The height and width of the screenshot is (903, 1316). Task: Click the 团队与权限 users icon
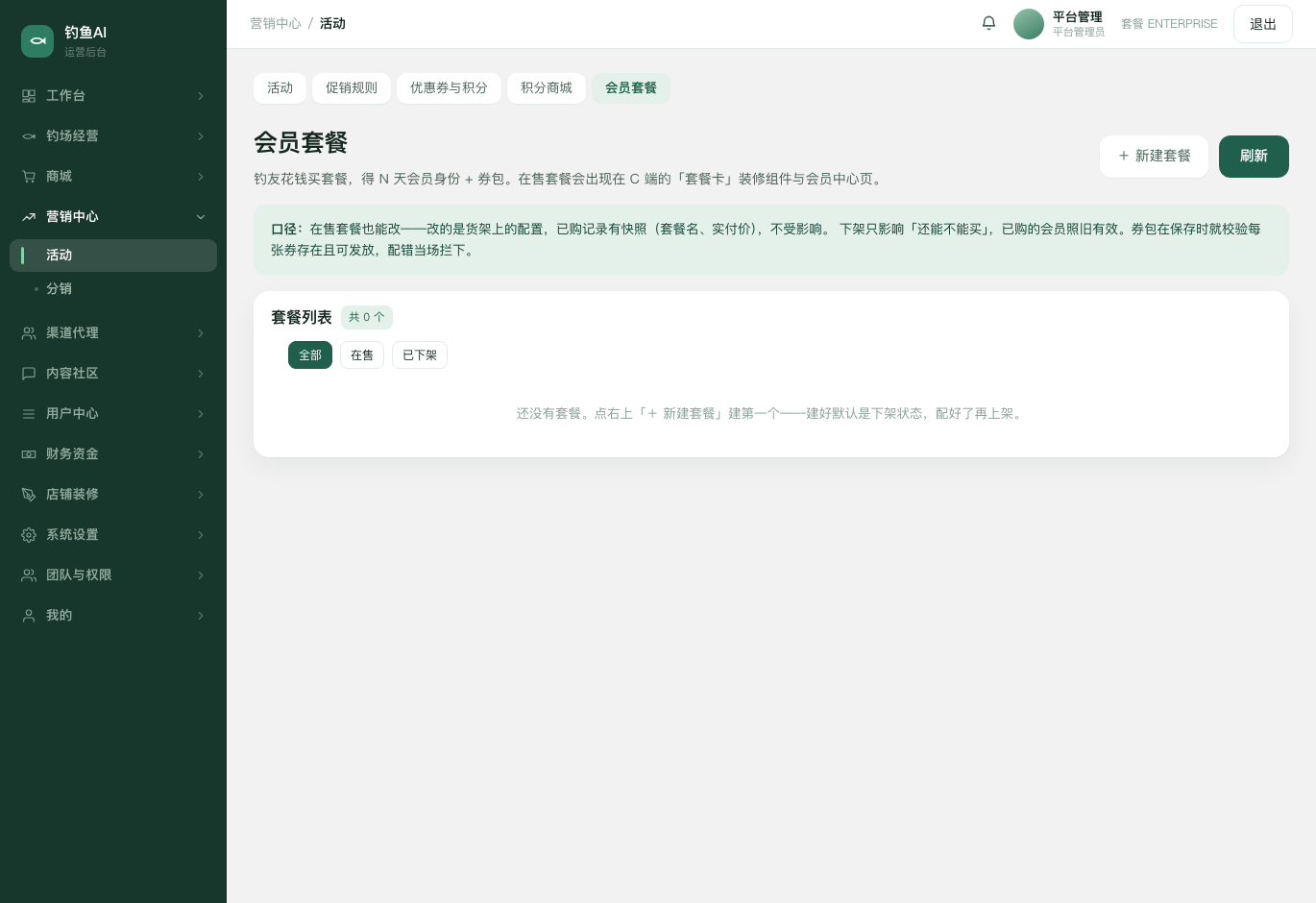pos(29,575)
